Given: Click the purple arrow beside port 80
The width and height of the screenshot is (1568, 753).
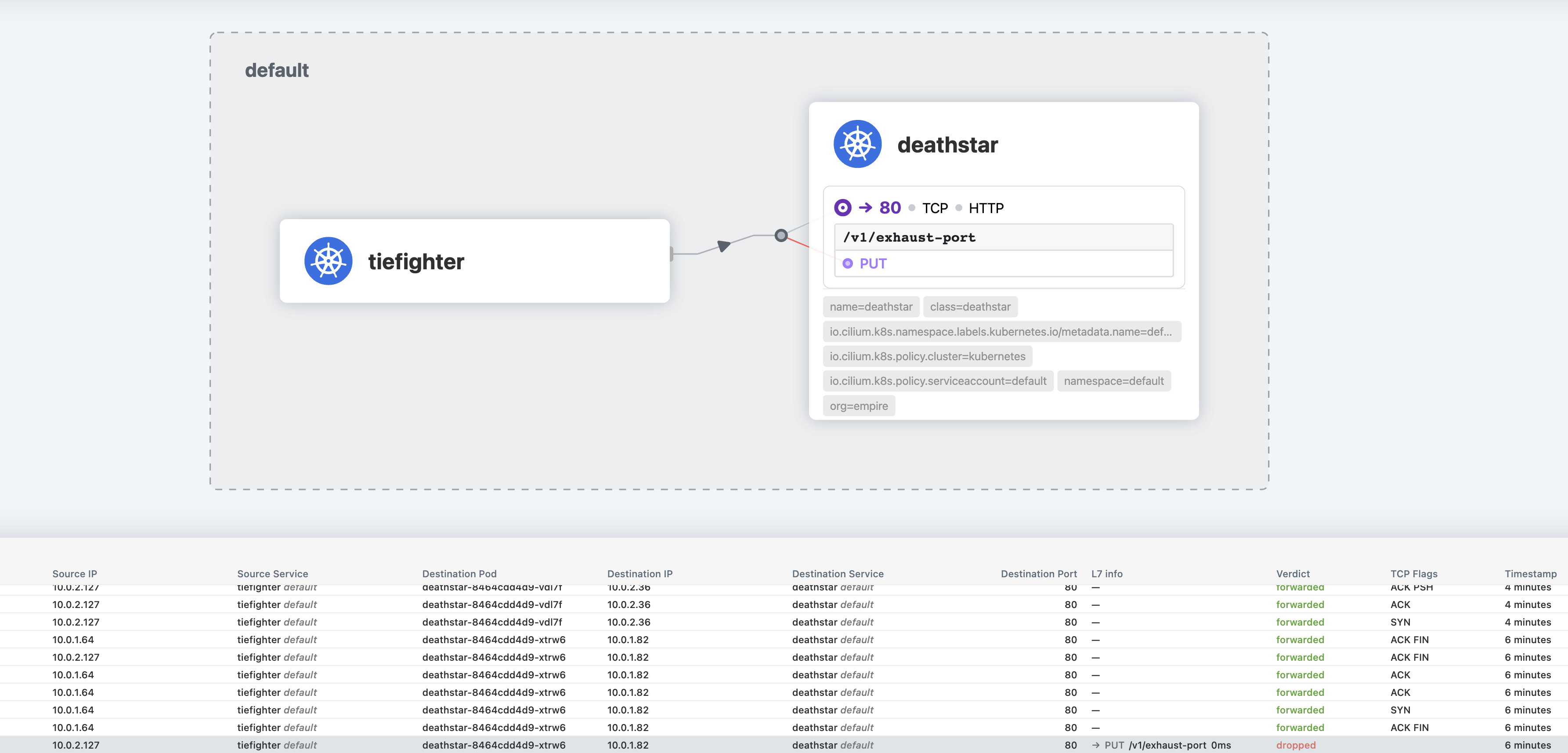Looking at the screenshot, I should (865, 207).
